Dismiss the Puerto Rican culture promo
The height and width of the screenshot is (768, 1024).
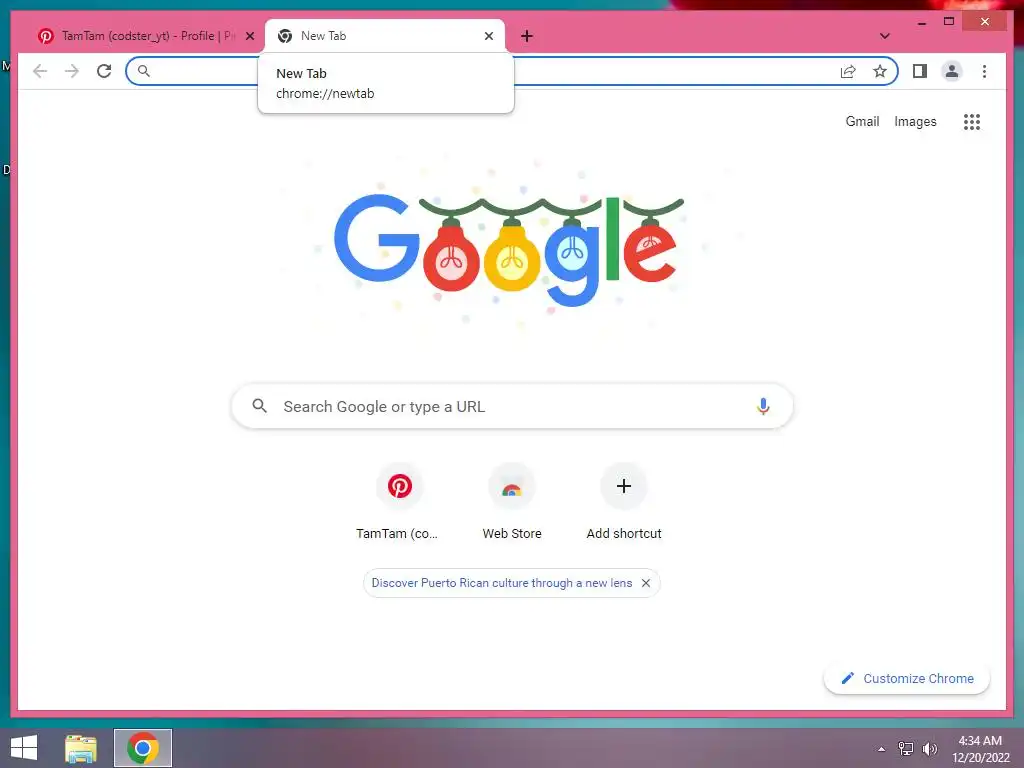646,583
